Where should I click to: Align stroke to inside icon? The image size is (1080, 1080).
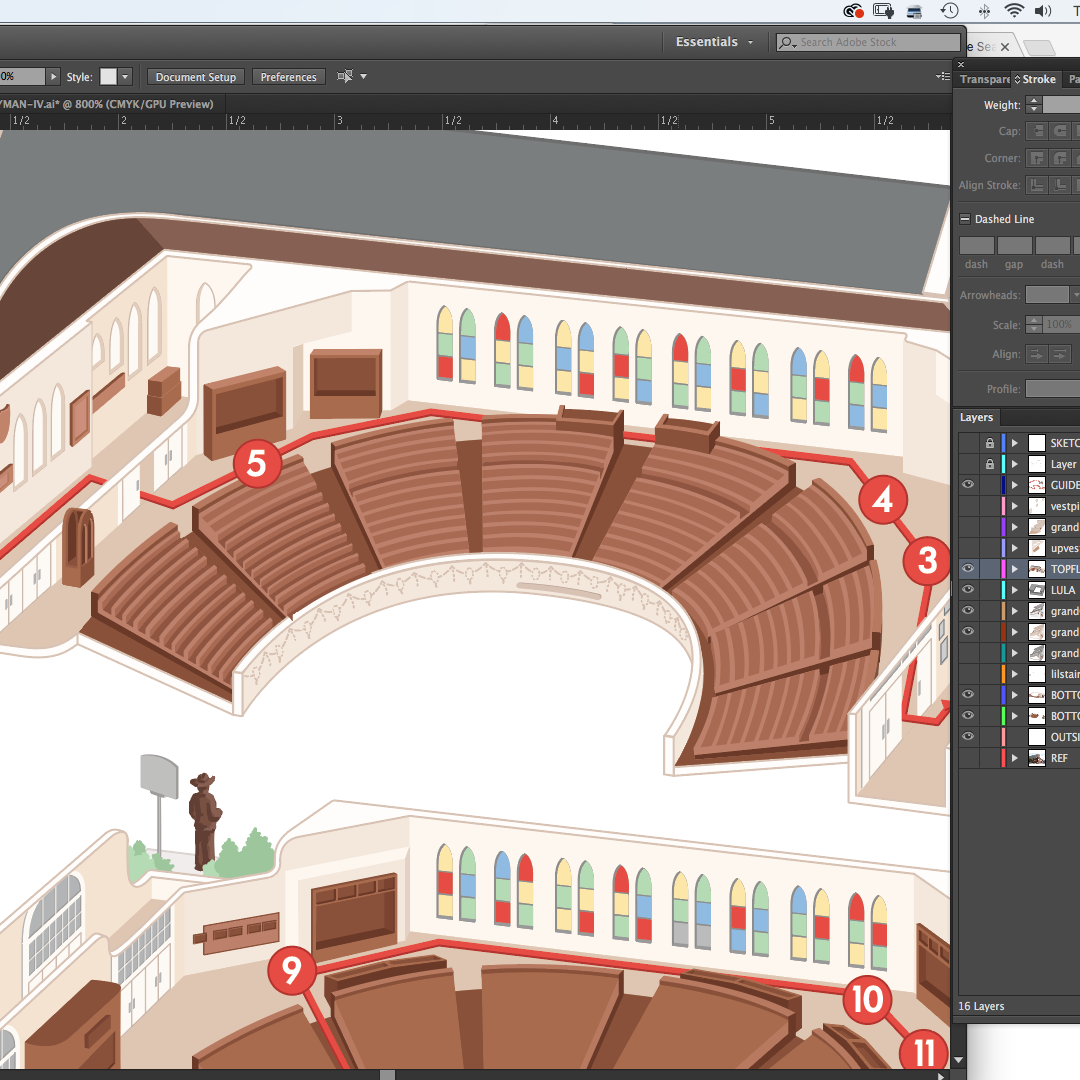coord(1060,185)
